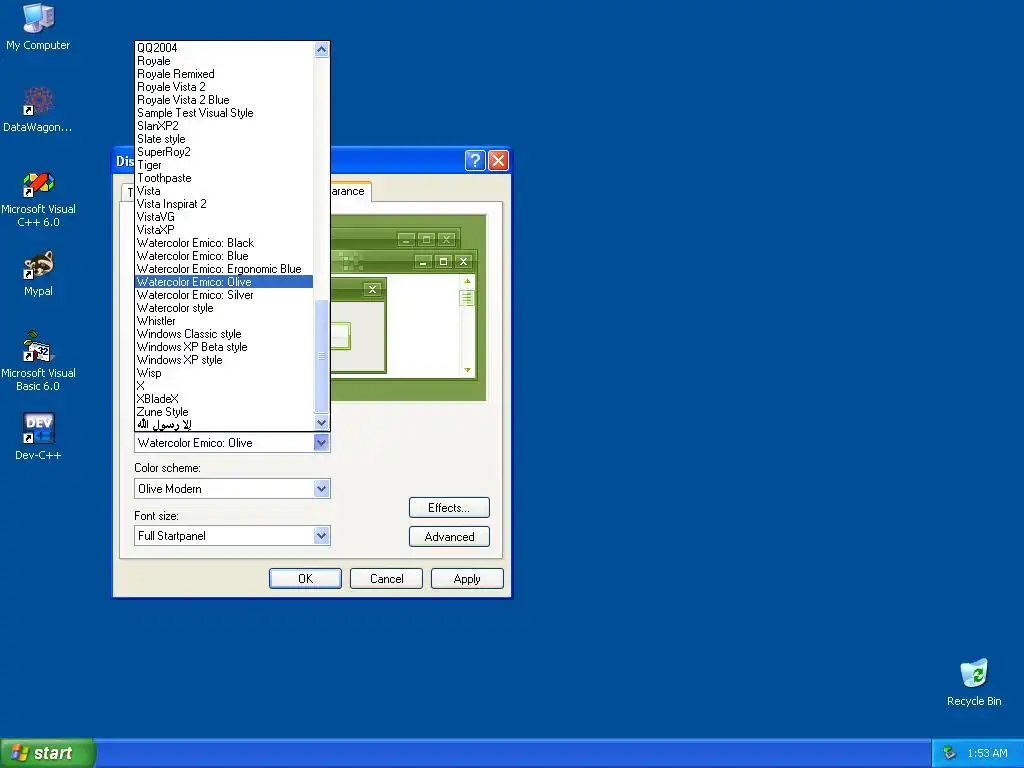Click the Advanced button
Viewport: 1024px width, 768px height.
tap(449, 537)
